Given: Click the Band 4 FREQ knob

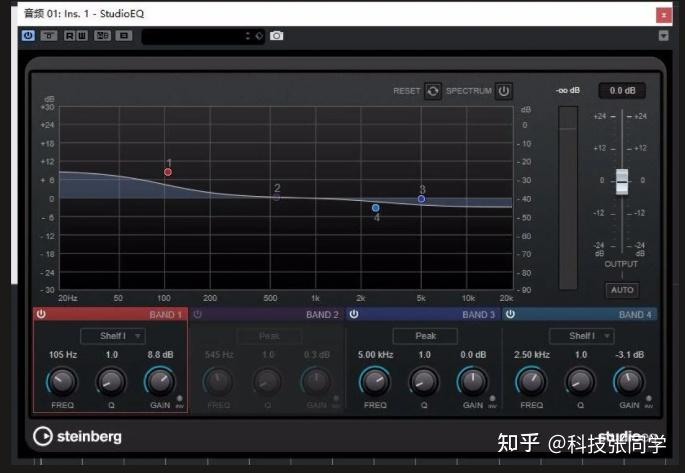Looking at the screenshot, I should coord(531,381).
